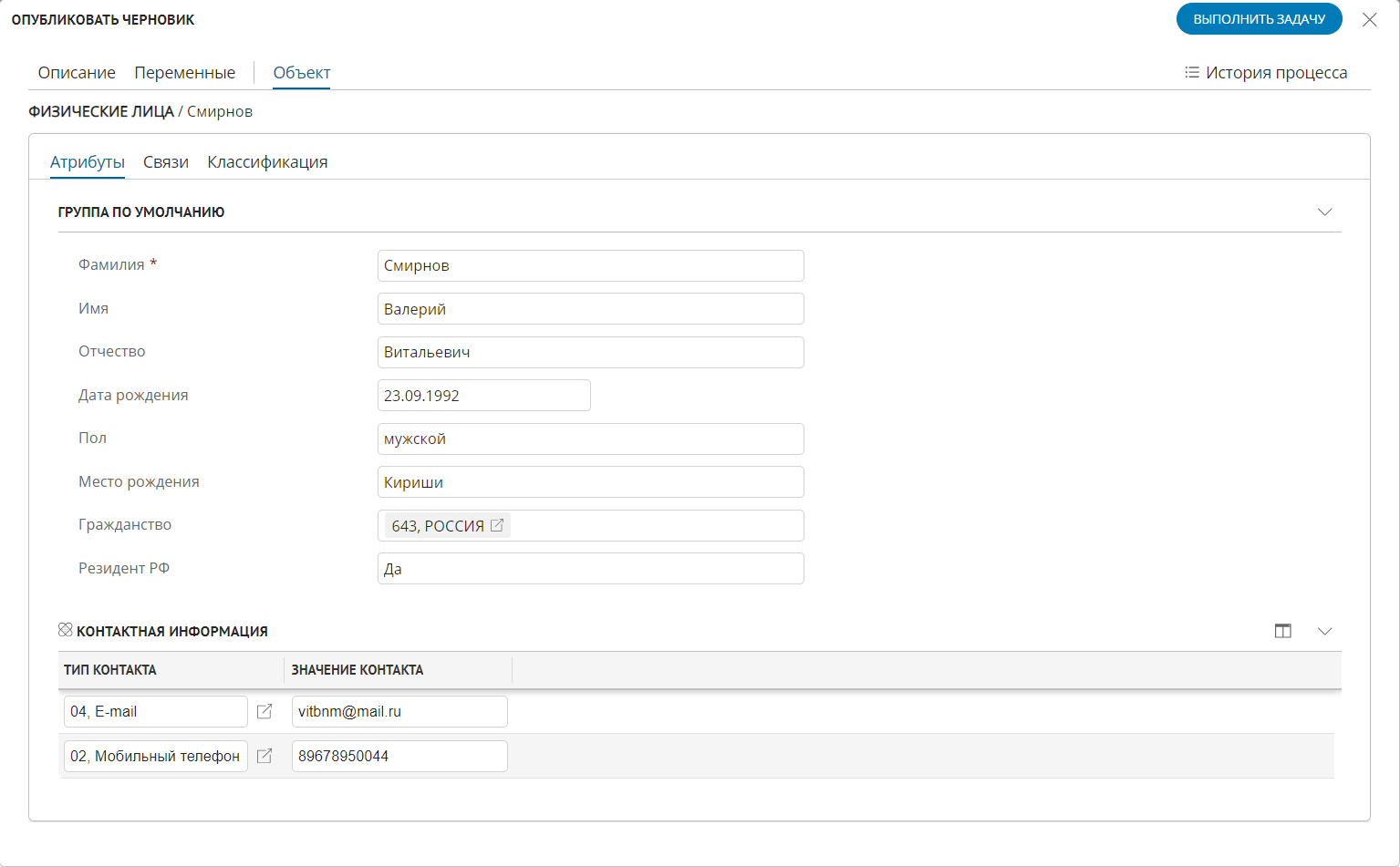Click the Физические лица breadcrumb link
1400x867 pixels.
pos(101,111)
